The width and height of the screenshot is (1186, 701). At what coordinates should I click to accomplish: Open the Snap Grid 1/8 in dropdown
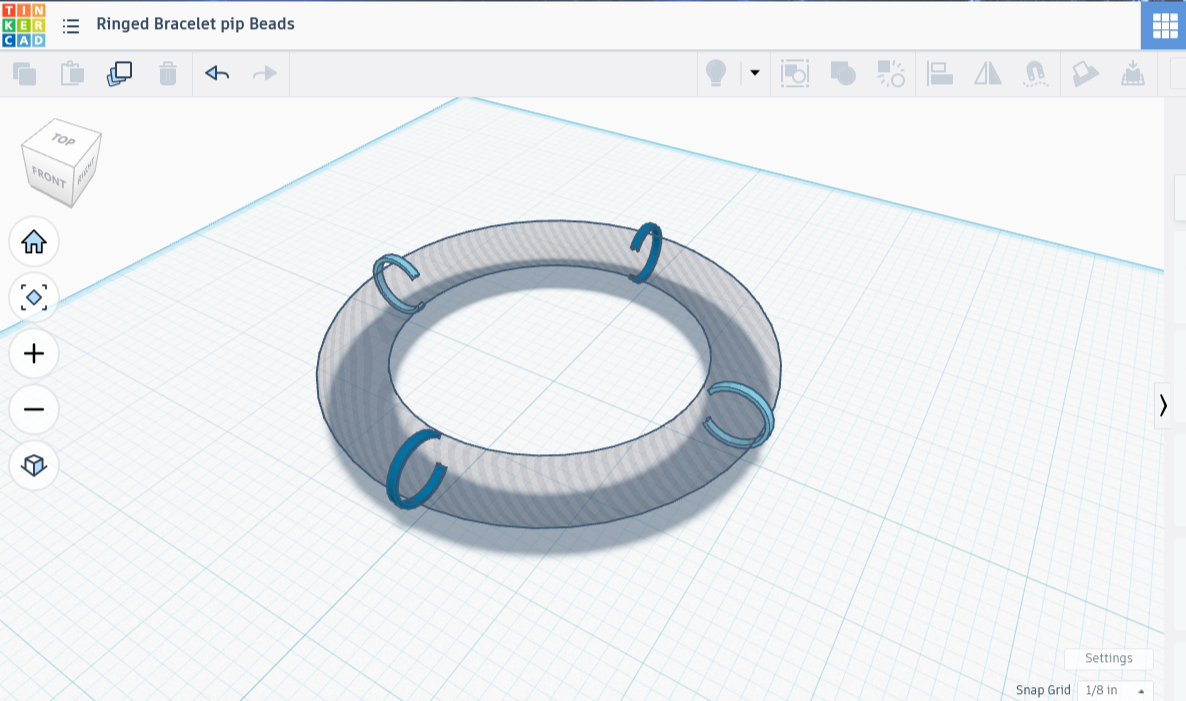point(1115,690)
